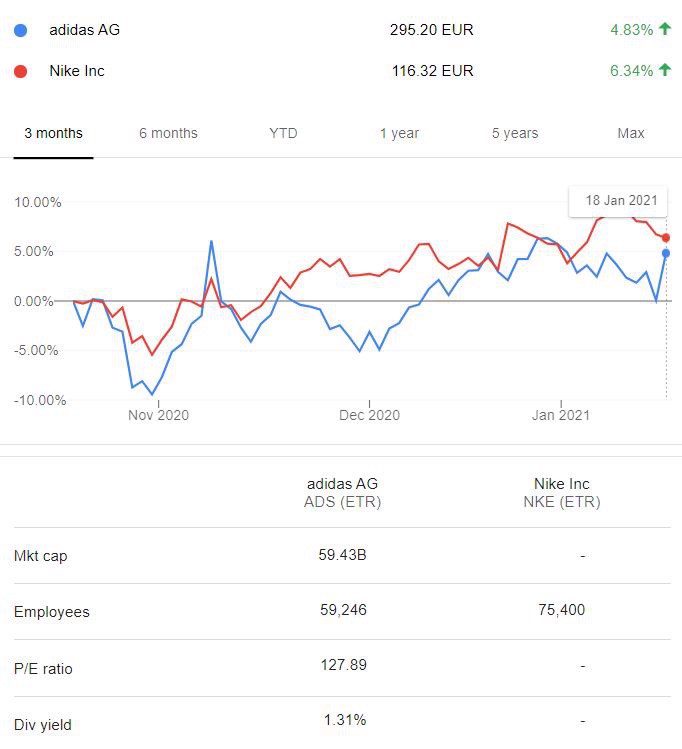This screenshot has height=749, width=682.
Task: Click the adidas Mkt cap value 59.43B
Action: tap(342, 554)
